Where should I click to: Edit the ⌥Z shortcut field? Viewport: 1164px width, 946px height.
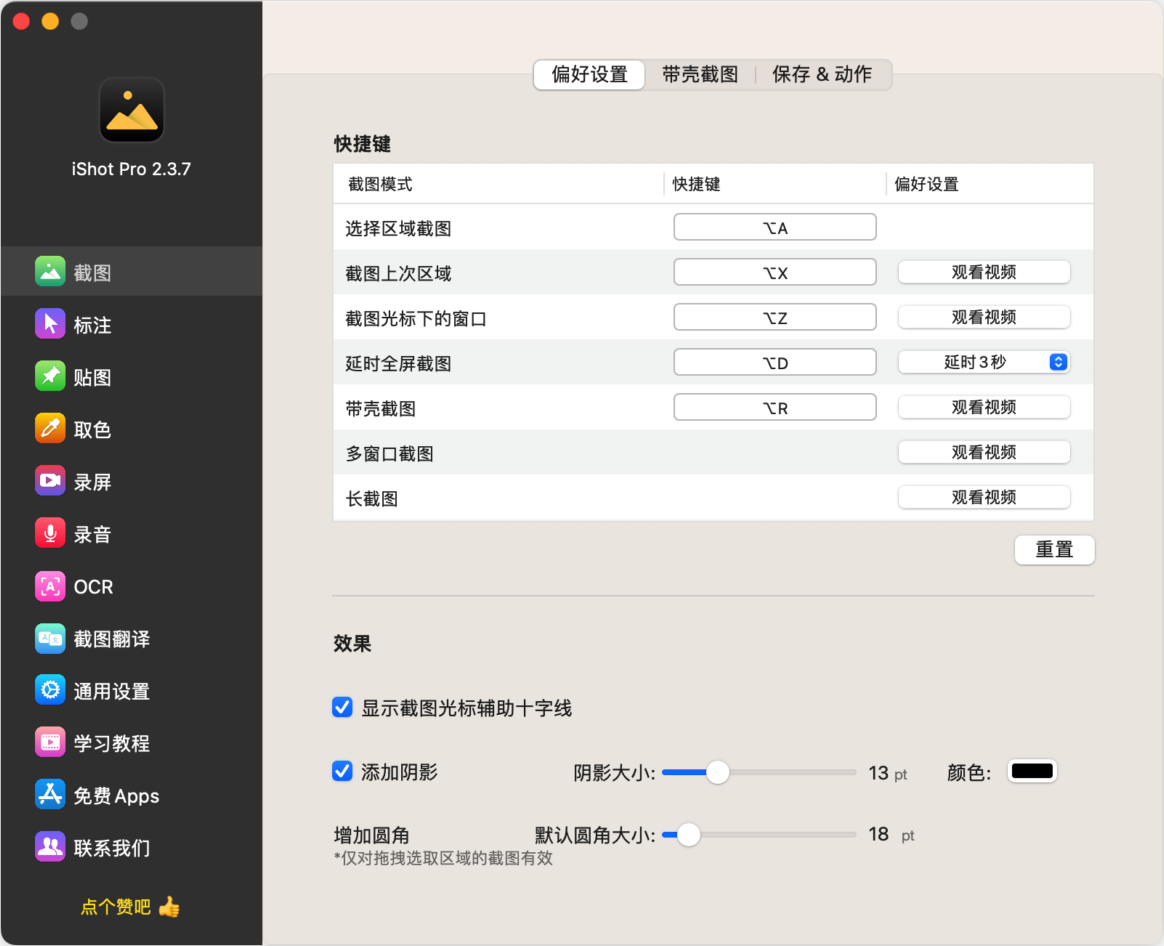(x=775, y=318)
